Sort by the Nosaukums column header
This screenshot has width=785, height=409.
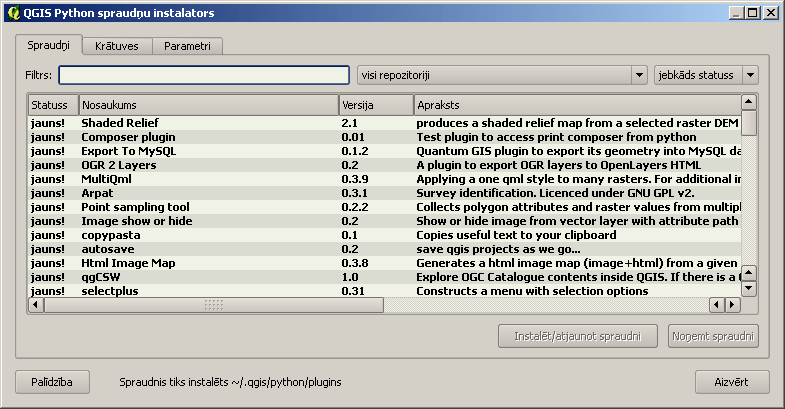[x=208, y=105]
